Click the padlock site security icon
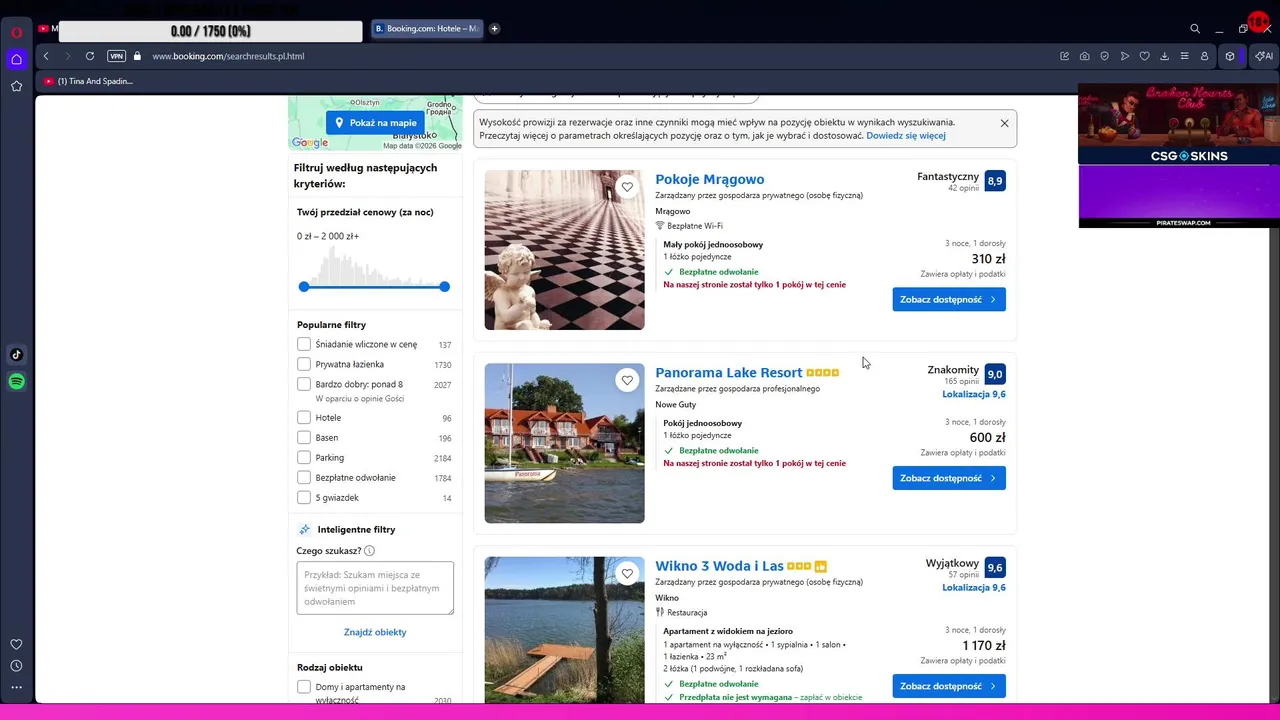1280x720 pixels. (x=137, y=56)
